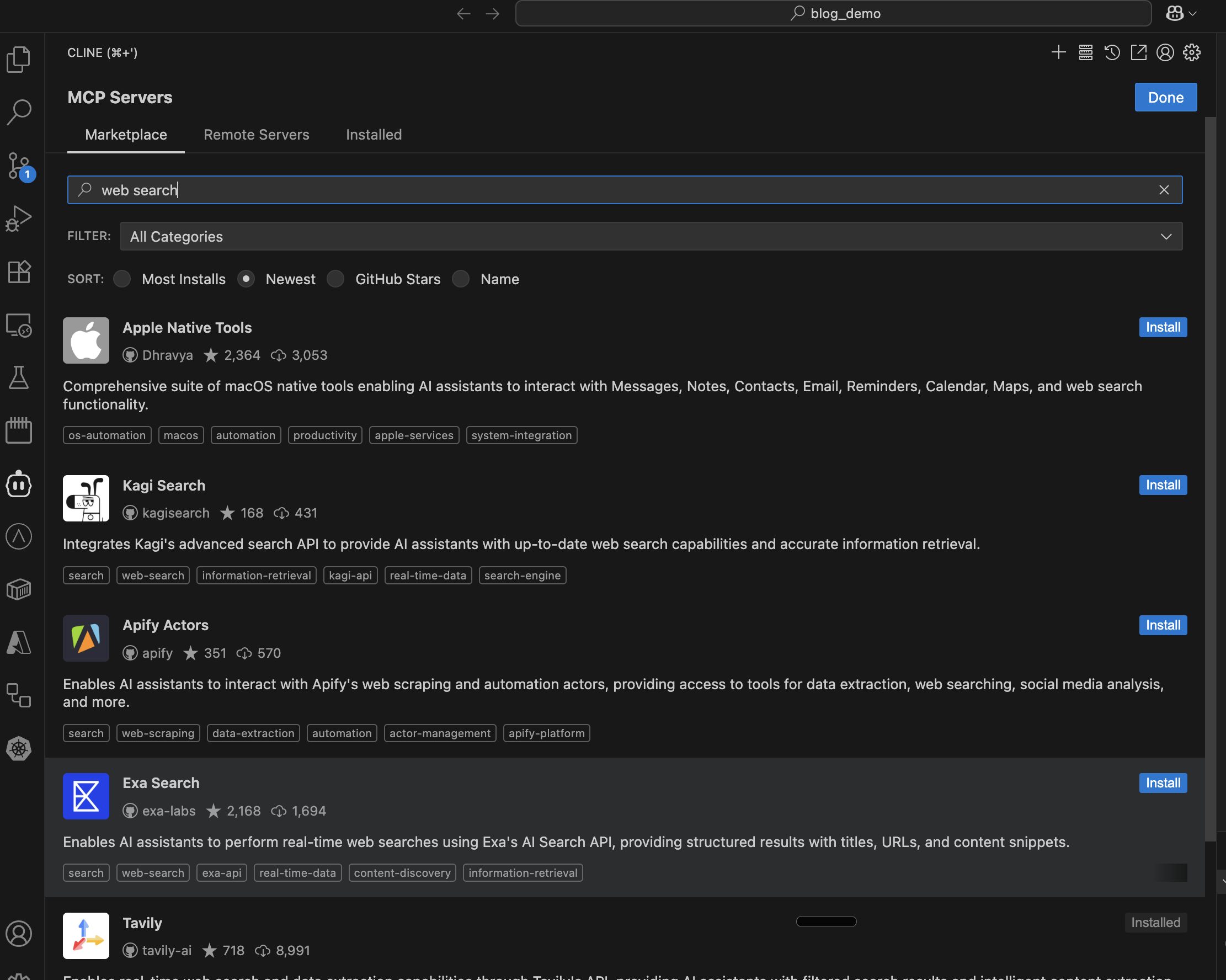The height and width of the screenshot is (980, 1226).
Task: Click the Kagi Search logo
Action: coord(86,498)
